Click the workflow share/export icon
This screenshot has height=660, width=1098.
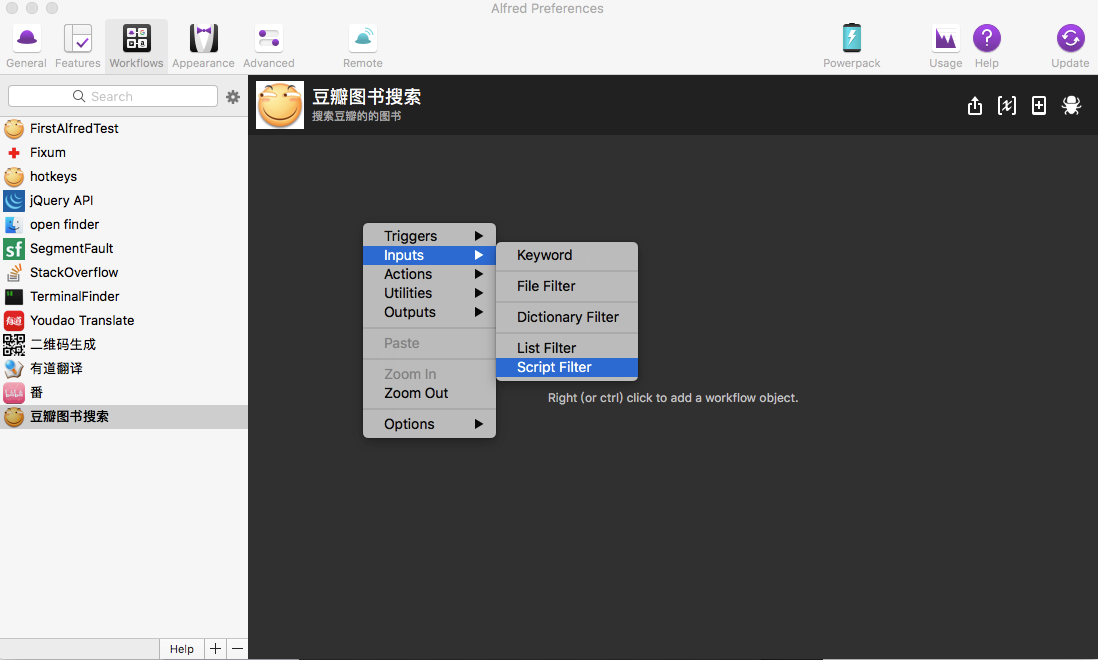tap(975, 106)
